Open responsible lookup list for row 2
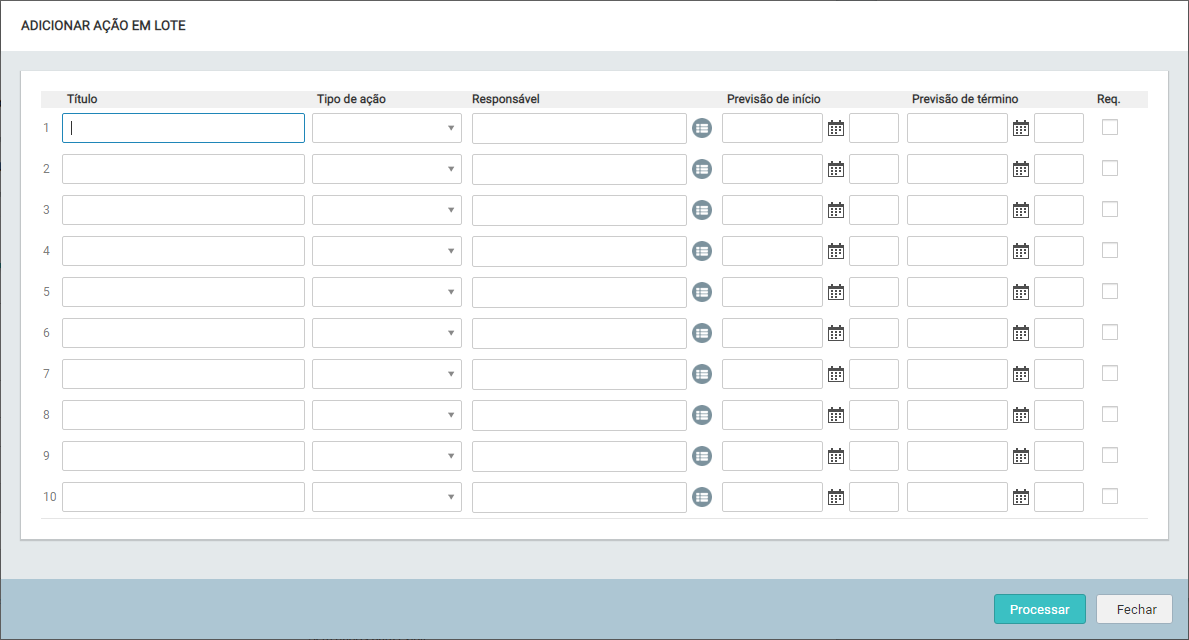The image size is (1189, 640). tap(702, 170)
